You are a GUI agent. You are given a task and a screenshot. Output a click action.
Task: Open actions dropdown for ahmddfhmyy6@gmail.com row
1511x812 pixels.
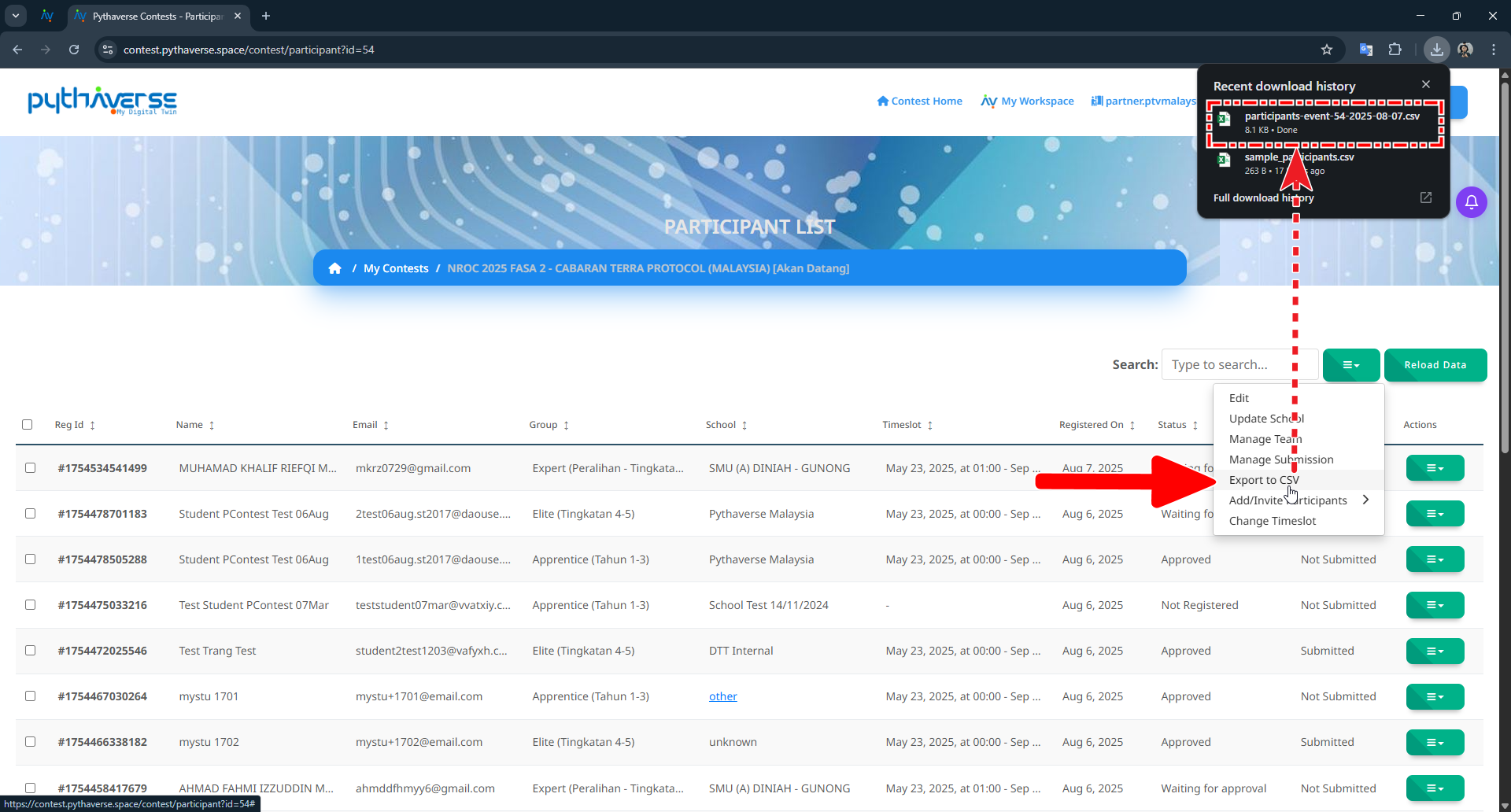[1435, 788]
